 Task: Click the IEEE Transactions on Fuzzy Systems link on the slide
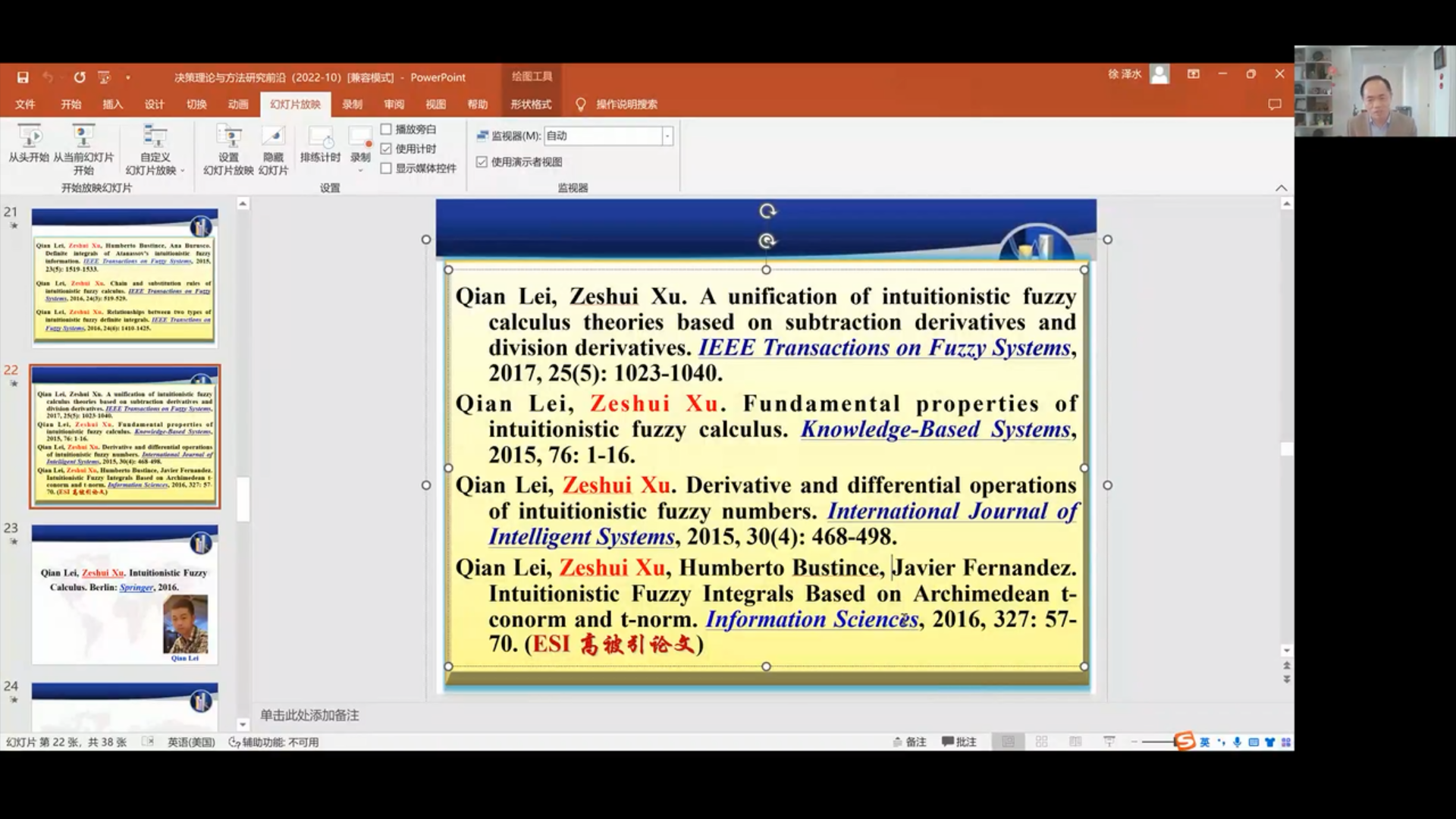tap(884, 347)
